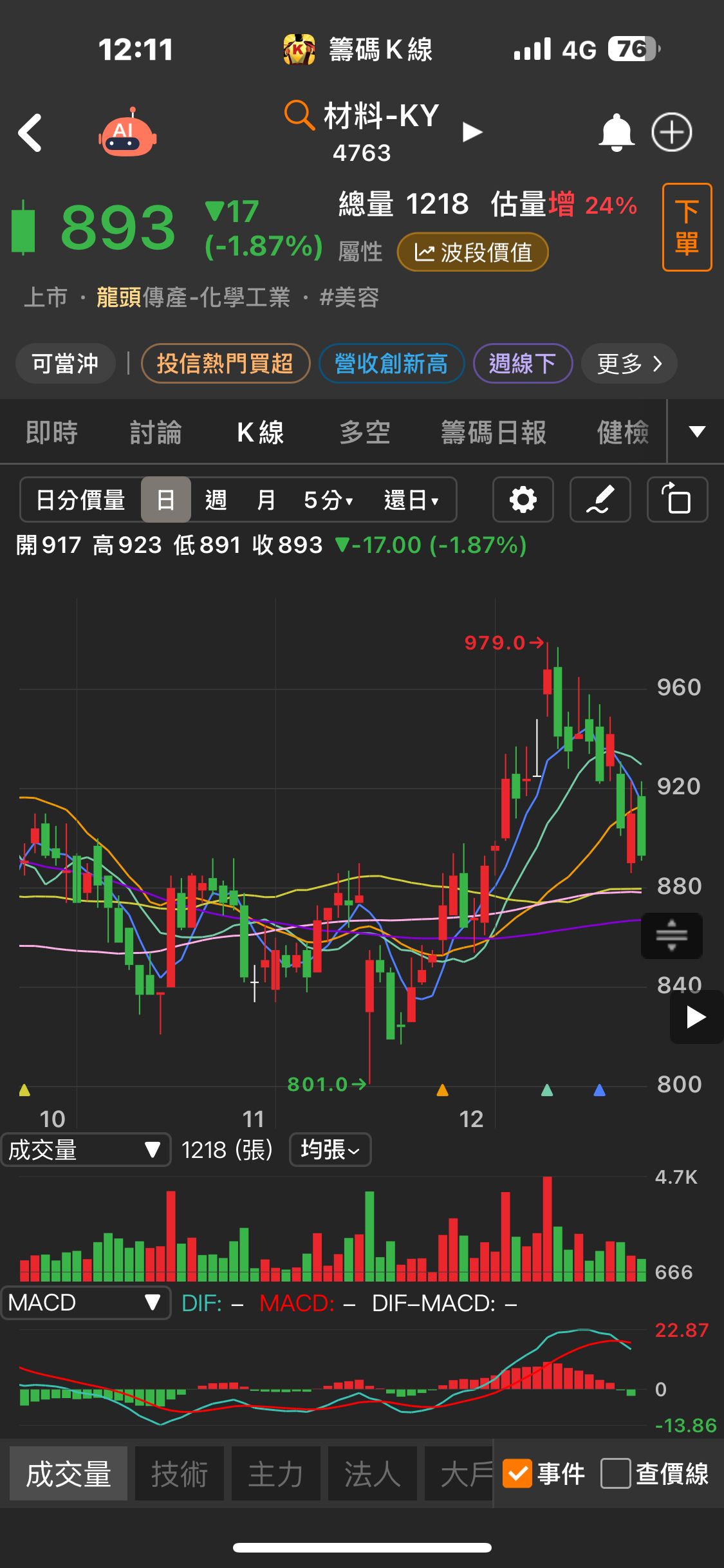
Task: Open 5分 minute interval dropdown
Action: (328, 499)
